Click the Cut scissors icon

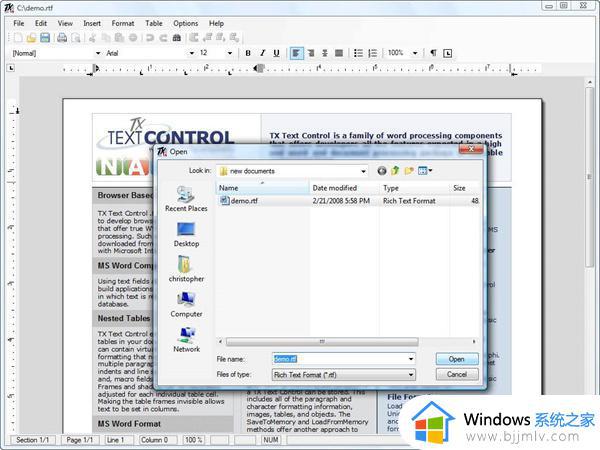[x=92, y=38]
